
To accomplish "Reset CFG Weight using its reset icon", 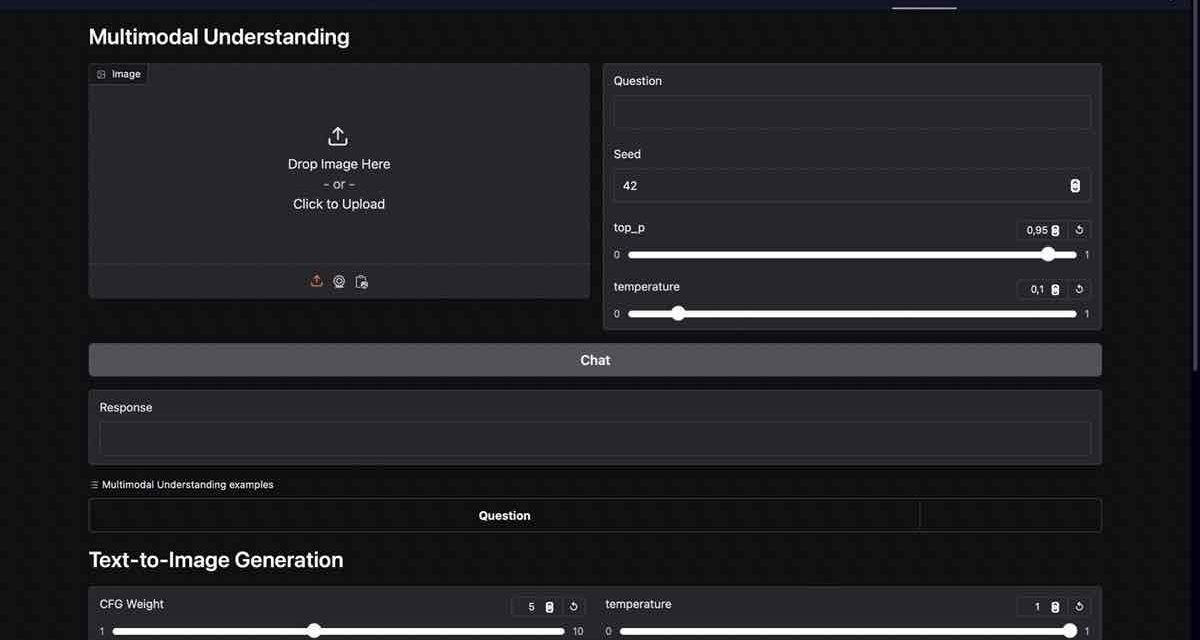I will click(x=573, y=606).
